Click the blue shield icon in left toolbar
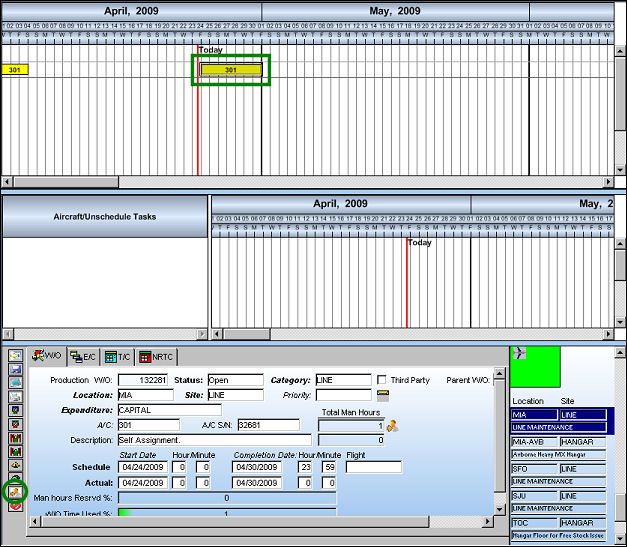Screen dimensions: 627x547 coord(15,410)
